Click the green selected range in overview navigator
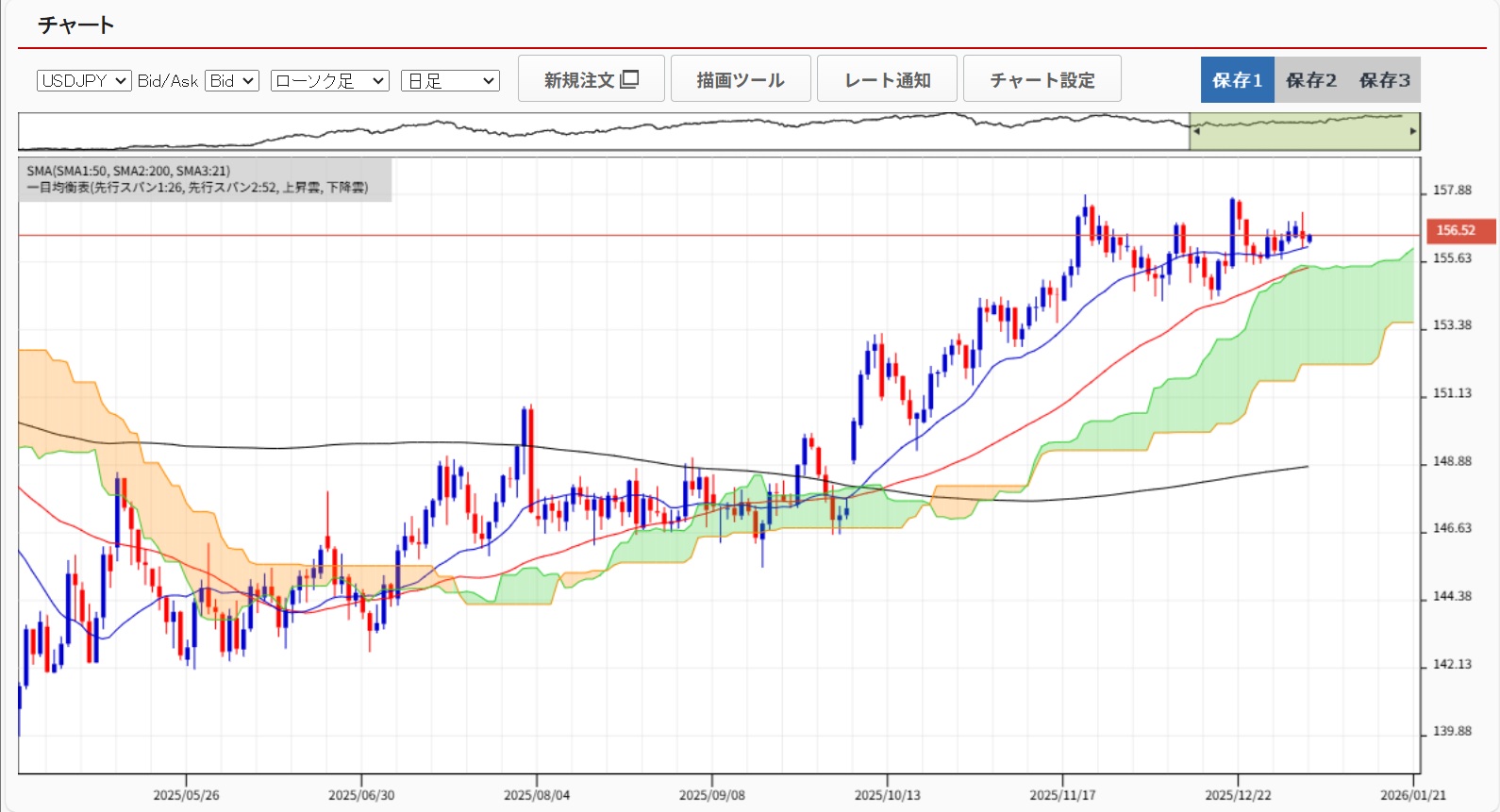Screen dimensions: 1500x812 [1304, 137]
